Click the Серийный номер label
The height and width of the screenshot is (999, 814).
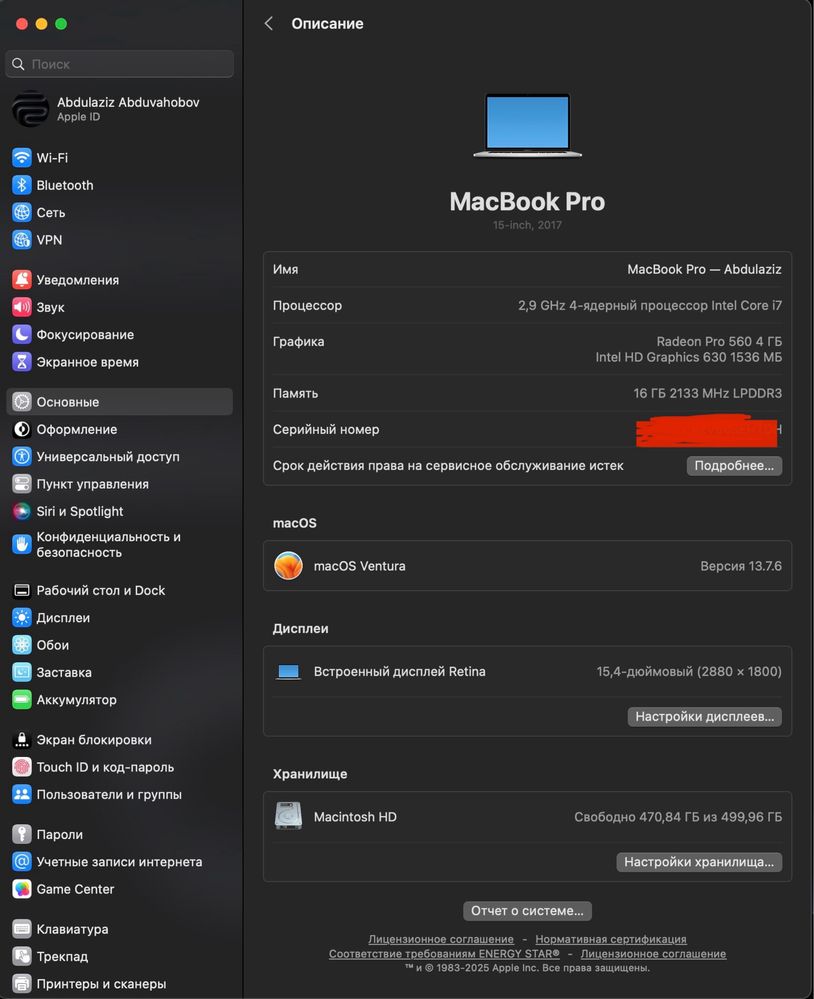click(326, 429)
